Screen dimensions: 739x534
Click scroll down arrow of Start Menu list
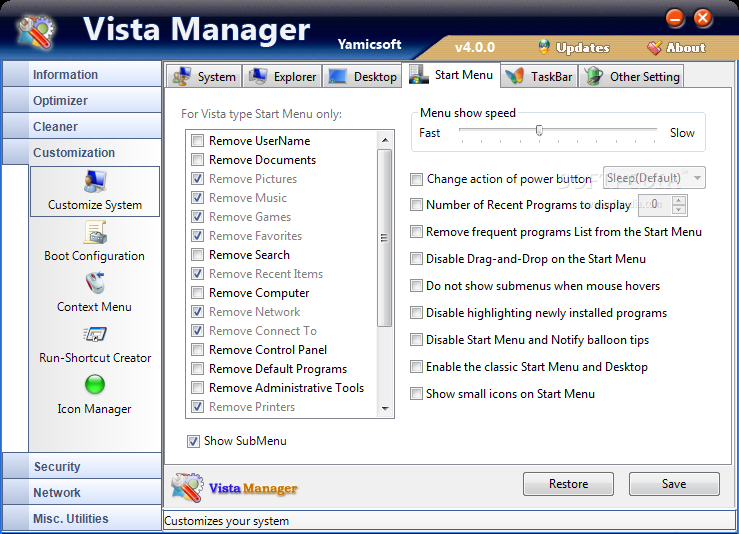(x=385, y=409)
